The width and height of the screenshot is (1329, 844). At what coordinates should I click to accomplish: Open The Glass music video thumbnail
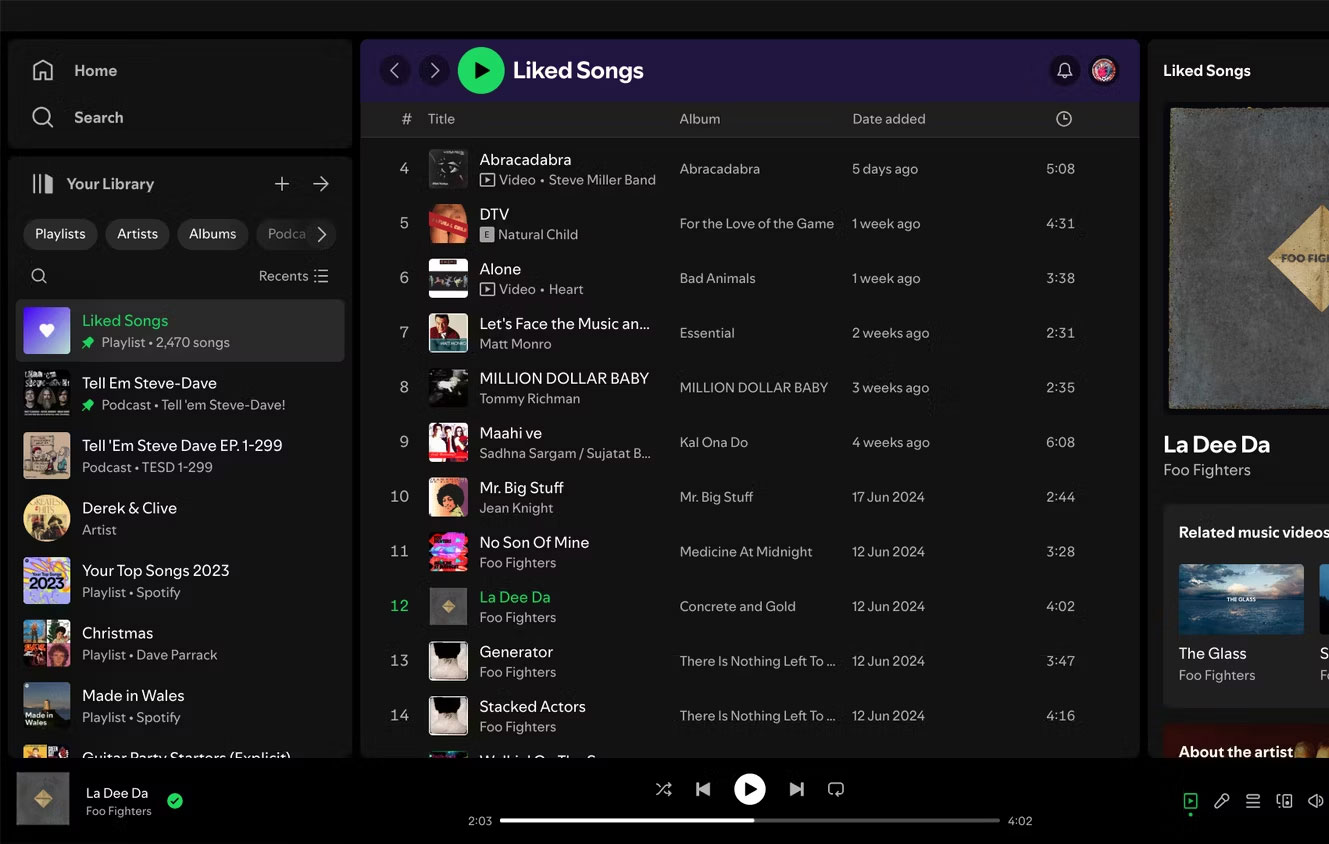1241,599
